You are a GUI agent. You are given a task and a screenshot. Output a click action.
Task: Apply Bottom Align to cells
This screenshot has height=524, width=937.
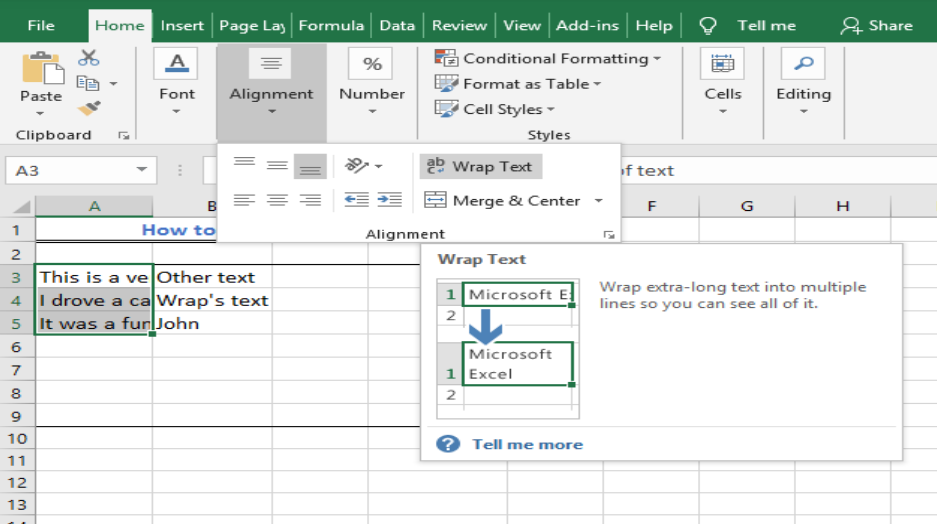point(310,167)
